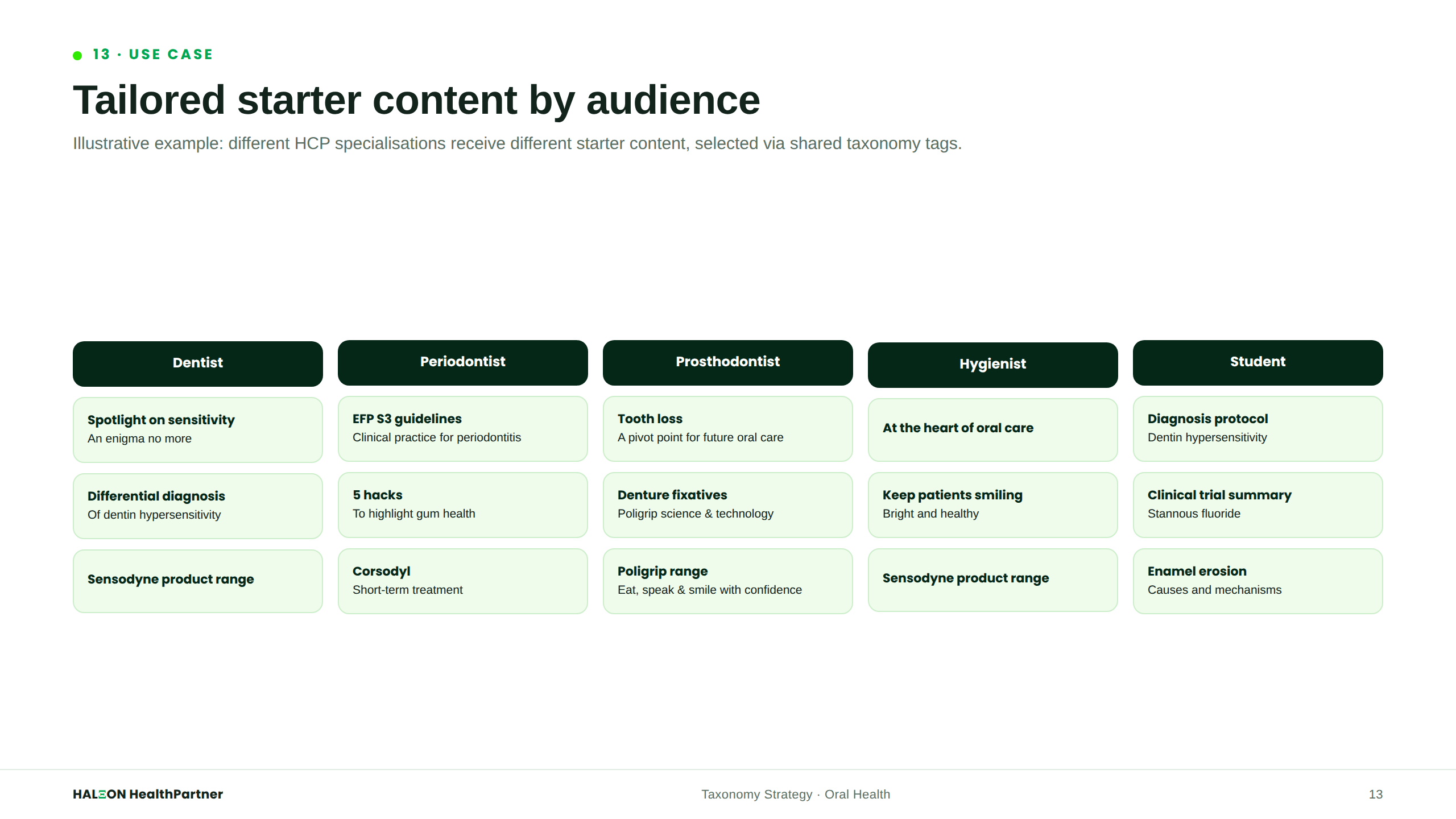Select the Hygienist column header

click(x=992, y=365)
